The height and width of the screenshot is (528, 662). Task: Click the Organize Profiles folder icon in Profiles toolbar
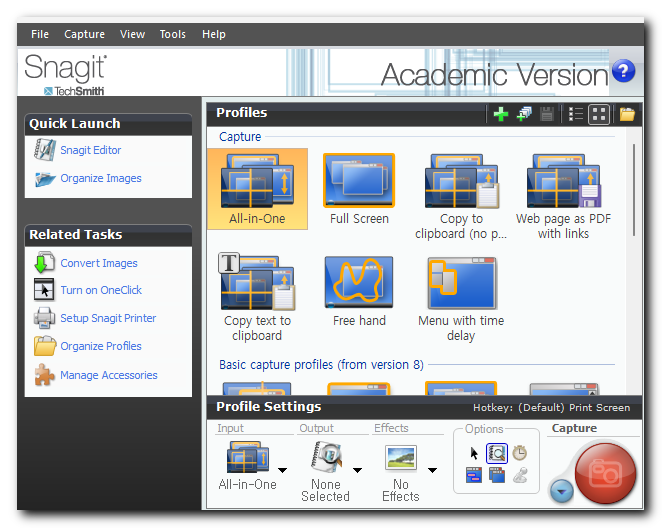coord(627,114)
